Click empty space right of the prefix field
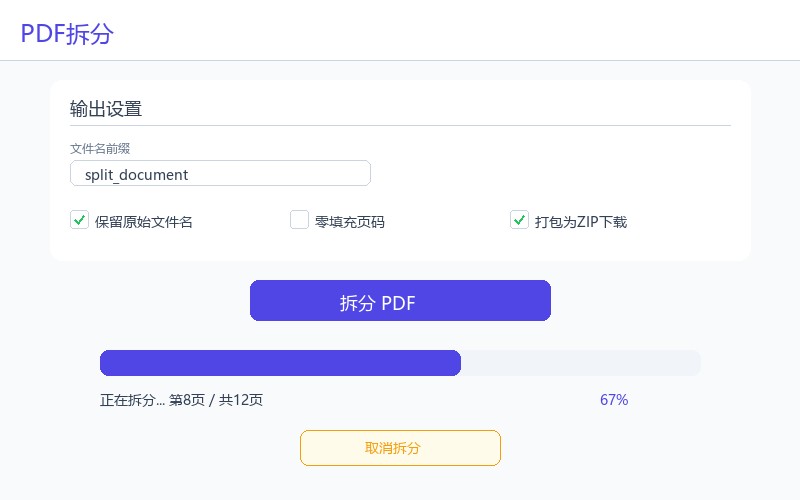This screenshot has height=500, width=800. click(x=551, y=173)
